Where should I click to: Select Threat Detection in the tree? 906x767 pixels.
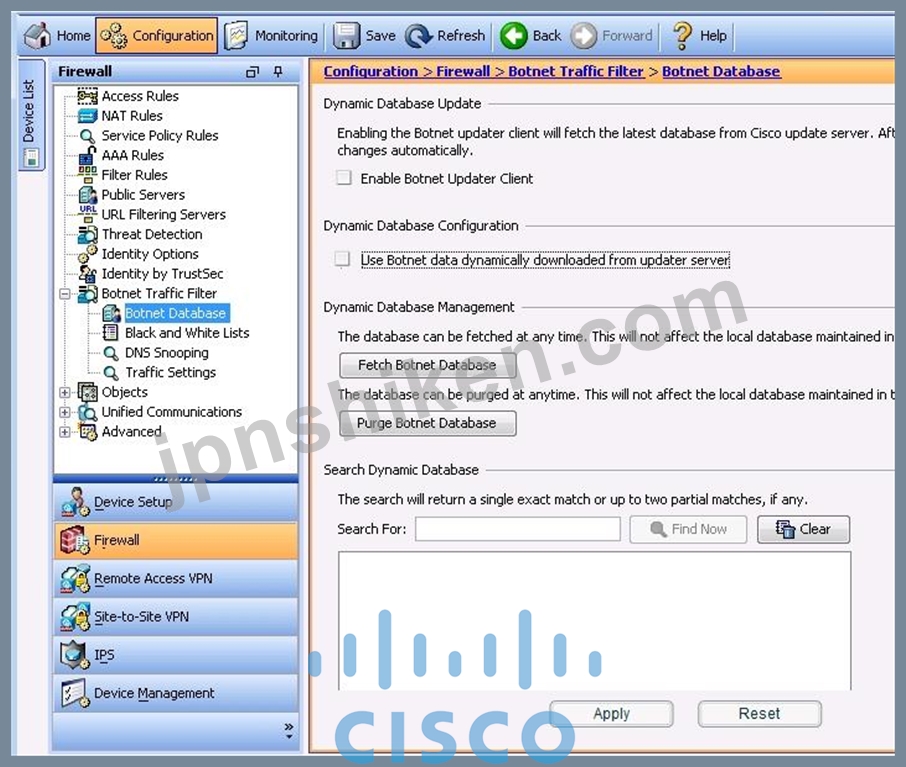point(152,234)
